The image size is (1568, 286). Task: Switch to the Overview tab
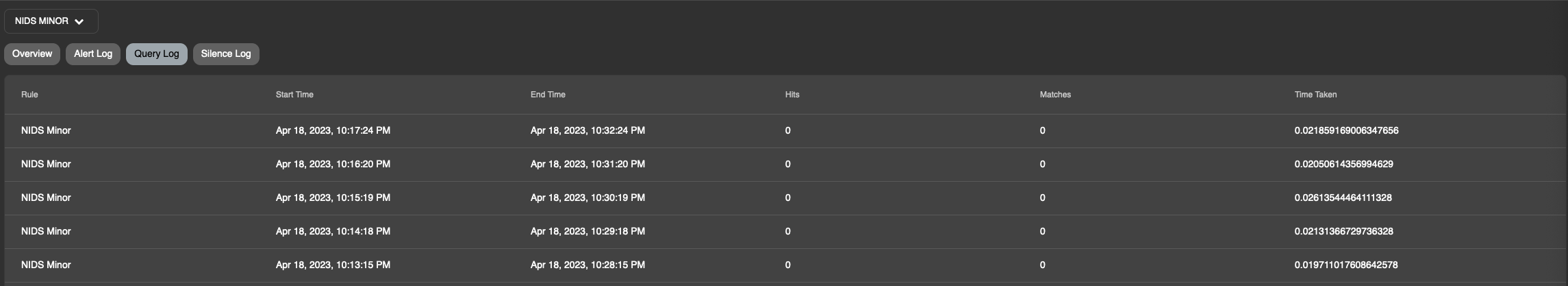(32, 54)
